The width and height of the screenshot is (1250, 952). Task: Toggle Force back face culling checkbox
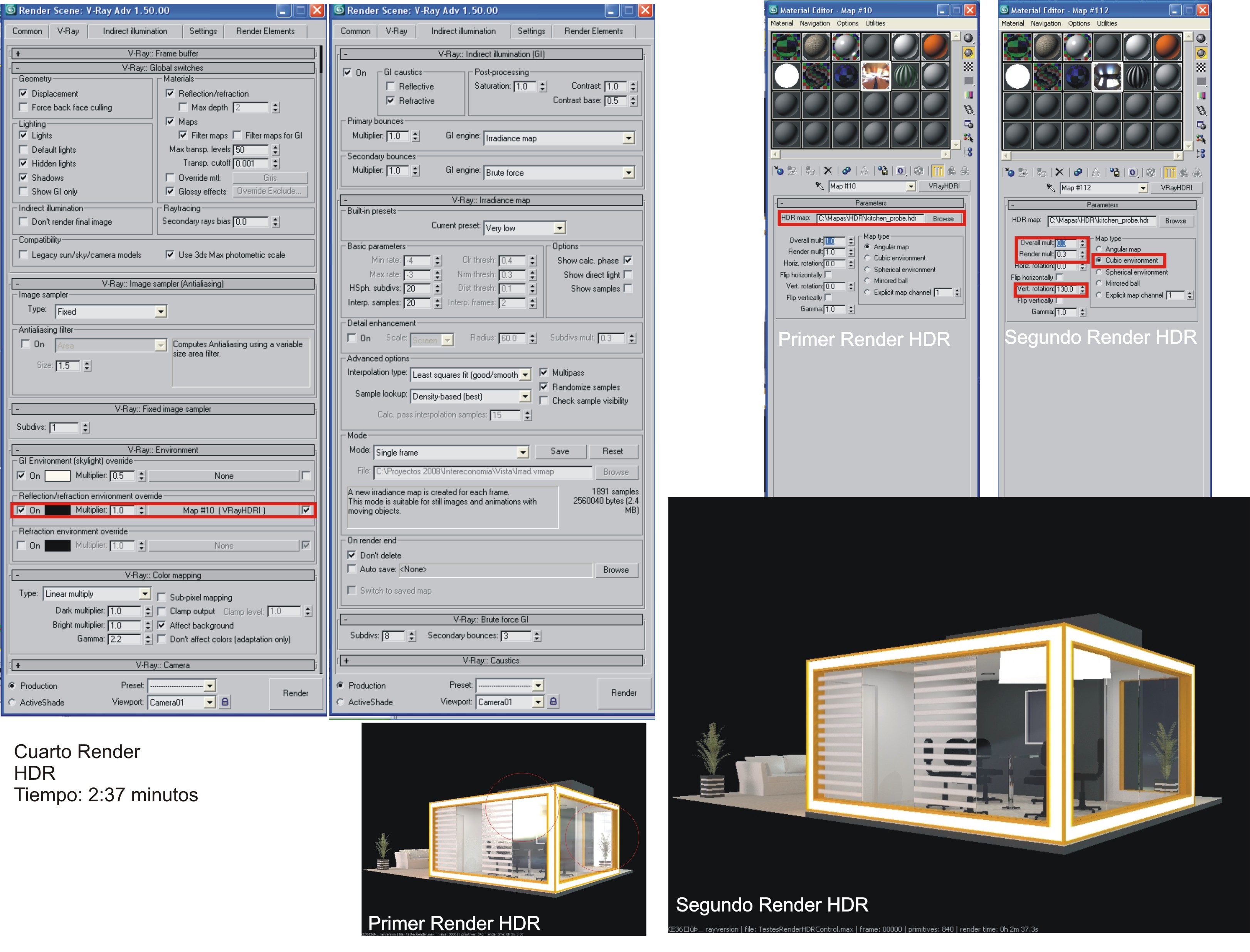23,107
